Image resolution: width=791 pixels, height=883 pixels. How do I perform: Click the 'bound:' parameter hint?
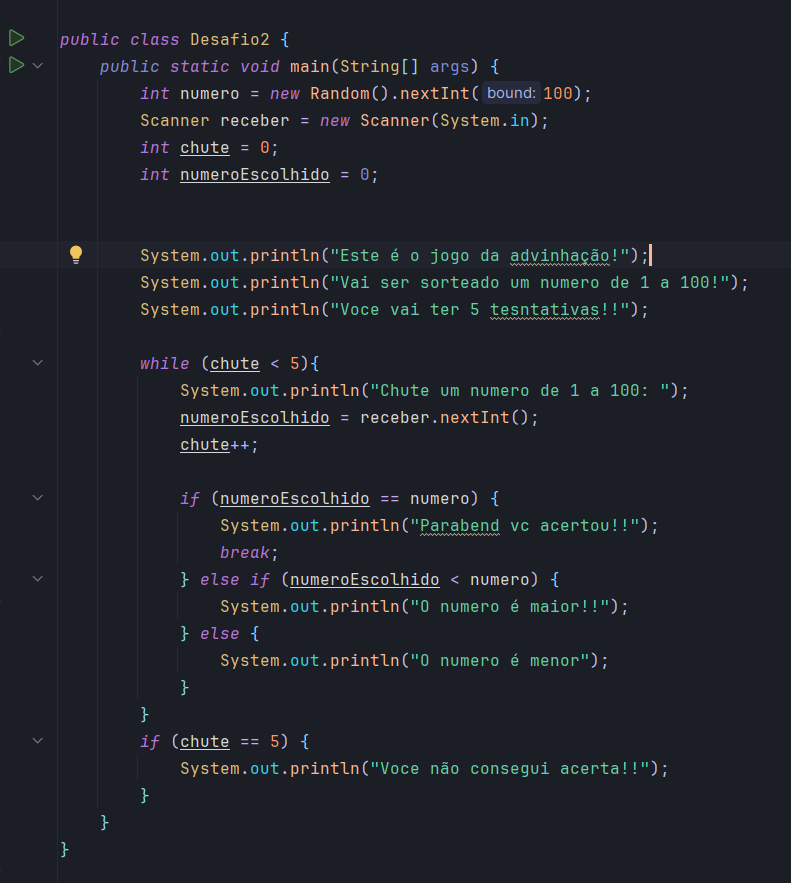click(511, 93)
